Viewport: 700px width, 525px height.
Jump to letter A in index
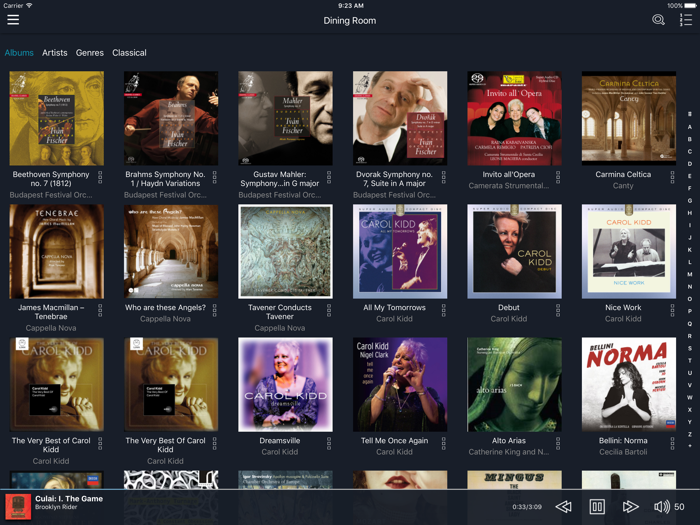coord(690,127)
